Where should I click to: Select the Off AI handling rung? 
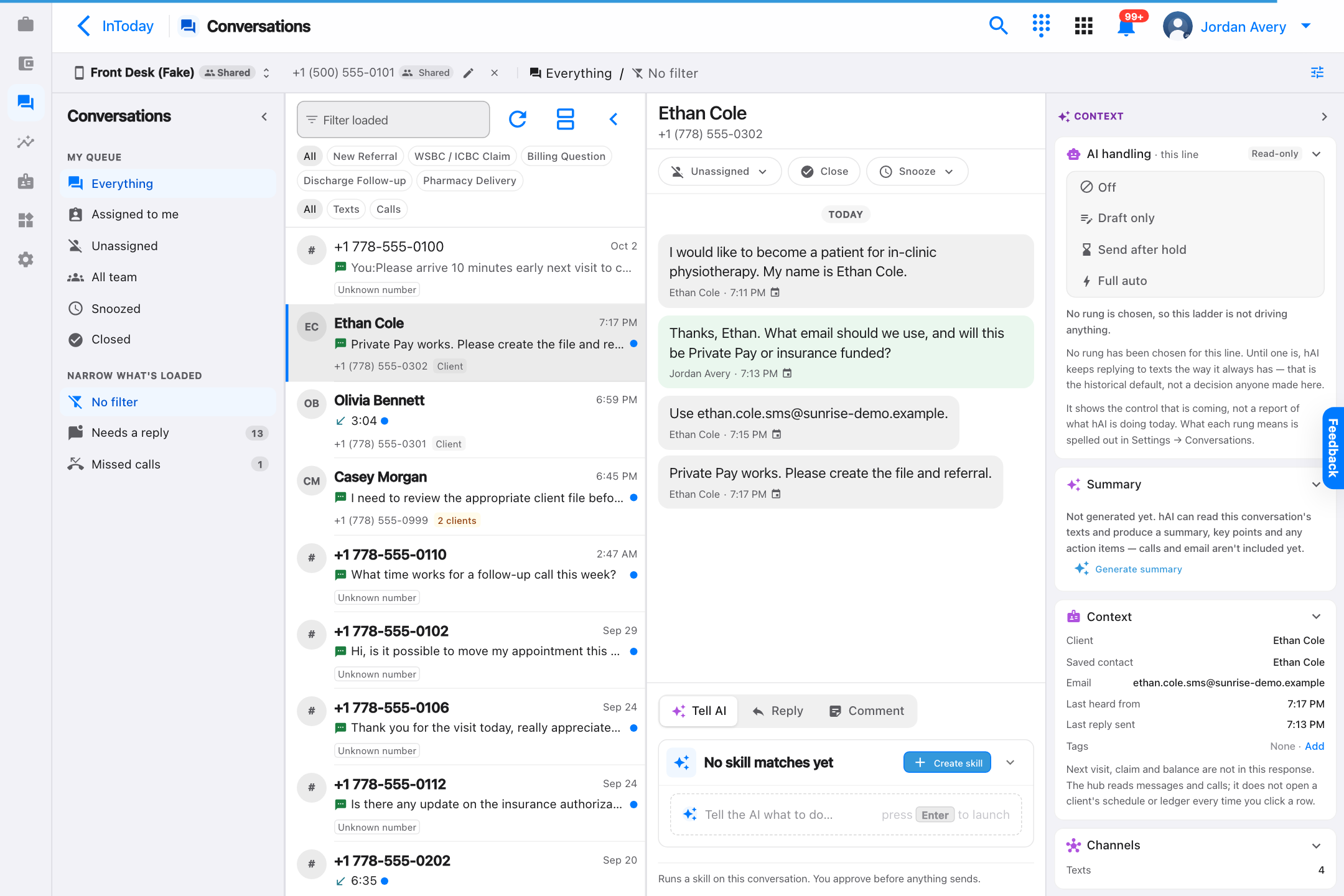click(x=1195, y=187)
